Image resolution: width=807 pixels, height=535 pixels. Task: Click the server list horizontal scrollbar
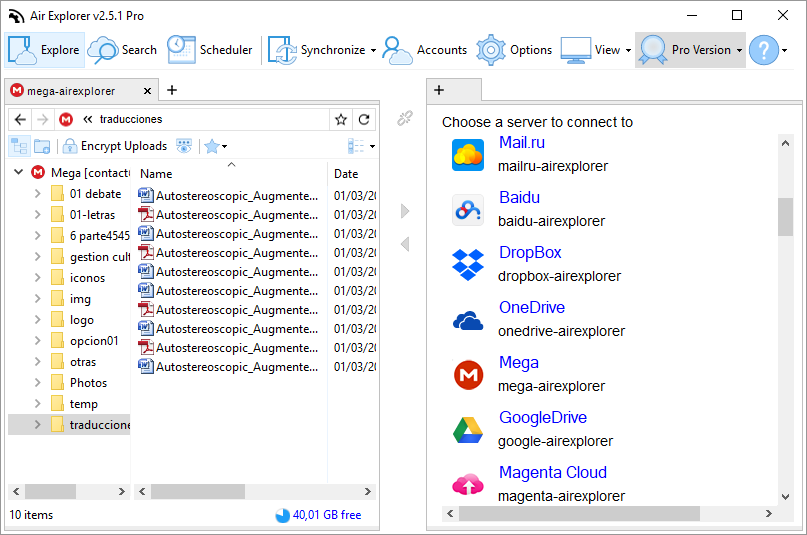coord(579,513)
